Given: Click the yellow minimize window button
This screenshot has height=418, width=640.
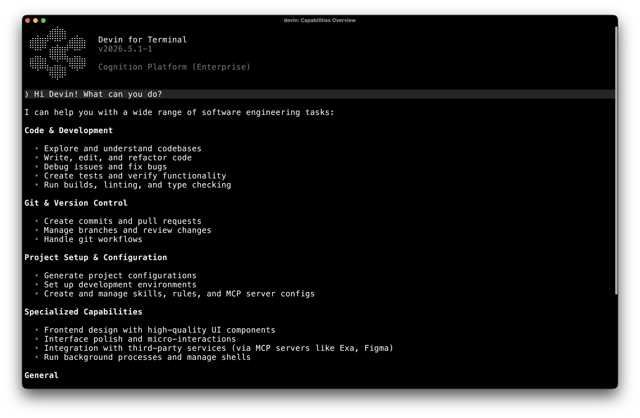Looking at the screenshot, I should tap(36, 20).
